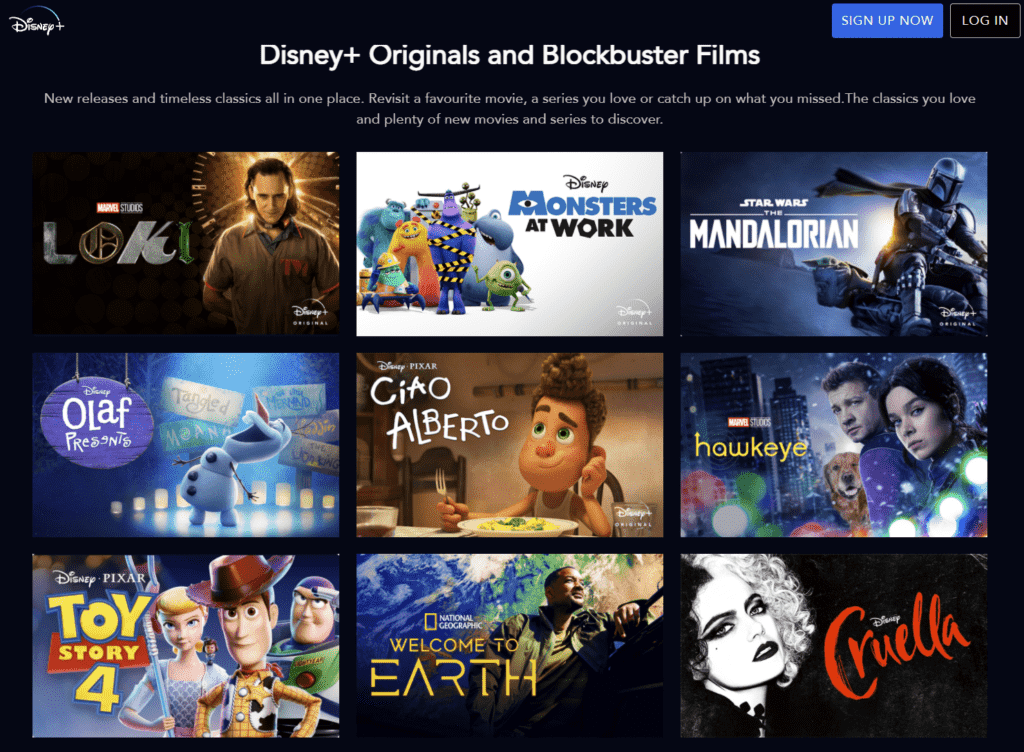
Task: Click Disney+ Original badge on Loki tile
Action: pos(310,314)
